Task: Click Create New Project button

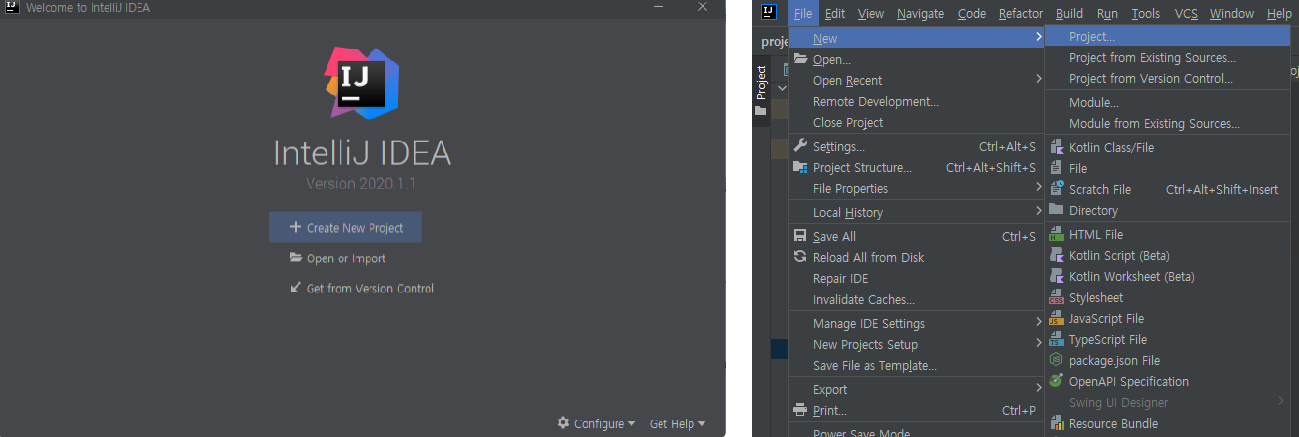Action: click(345, 227)
